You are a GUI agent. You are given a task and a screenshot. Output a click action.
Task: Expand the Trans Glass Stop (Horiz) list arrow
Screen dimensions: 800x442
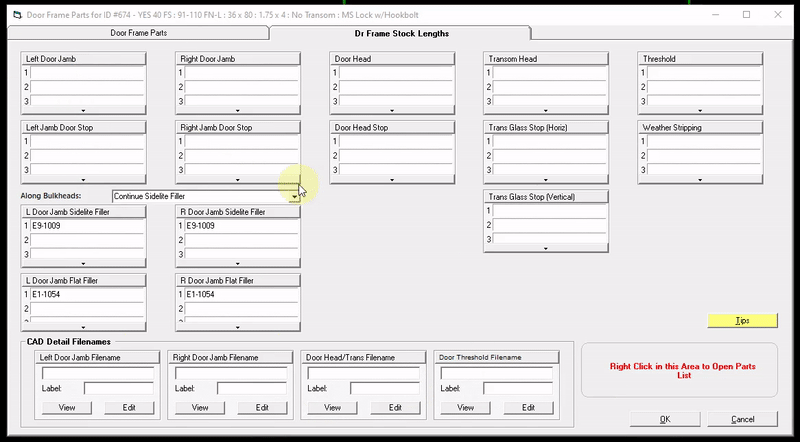[x=546, y=180]
